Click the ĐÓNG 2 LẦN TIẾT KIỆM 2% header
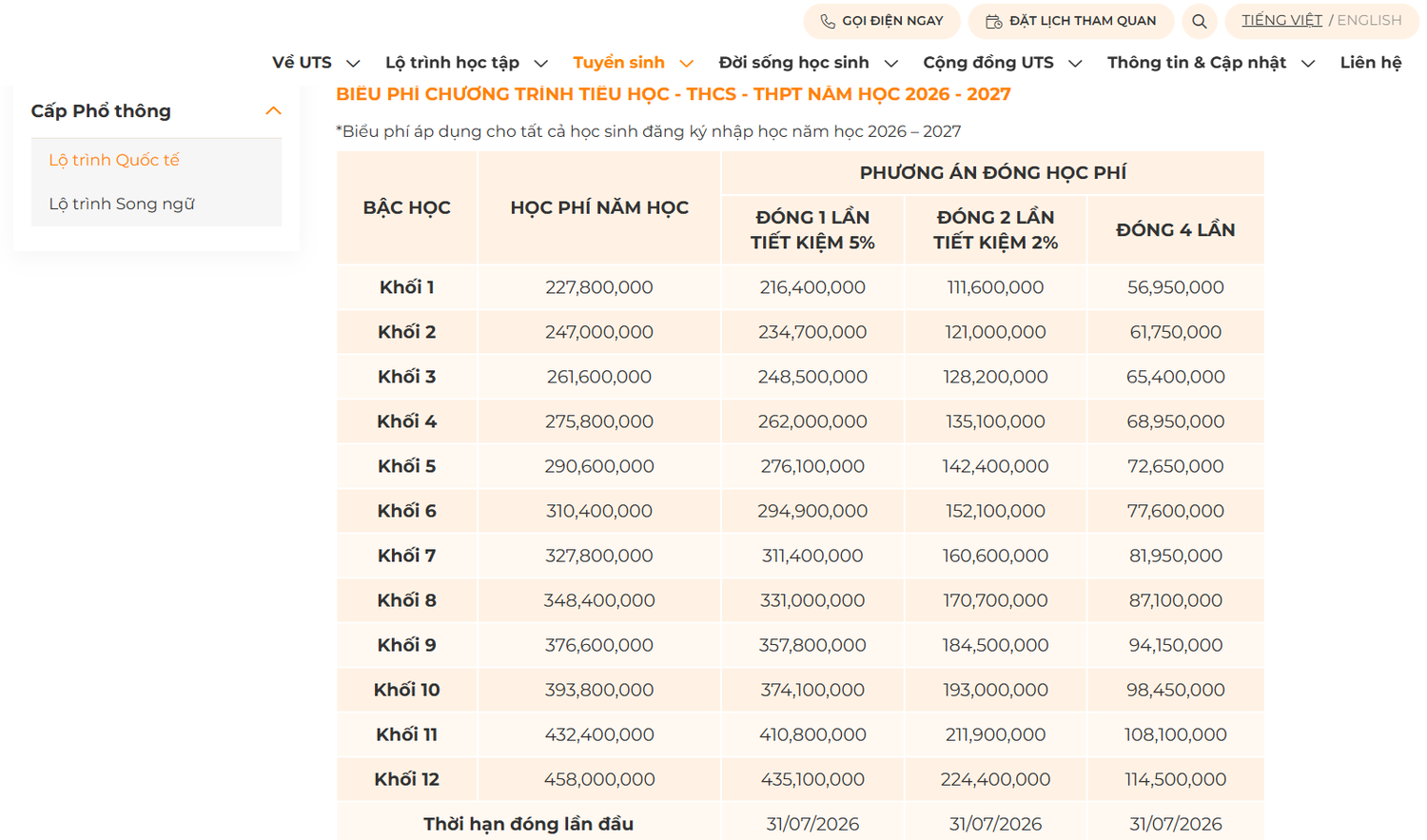Screen dimensions: 1427x840 996,230
